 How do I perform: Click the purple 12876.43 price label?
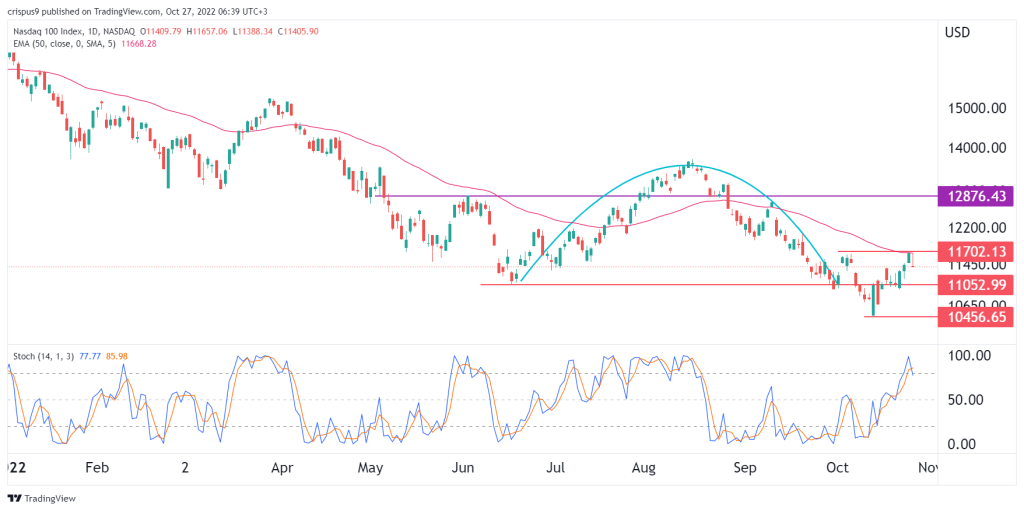point(976,196)
